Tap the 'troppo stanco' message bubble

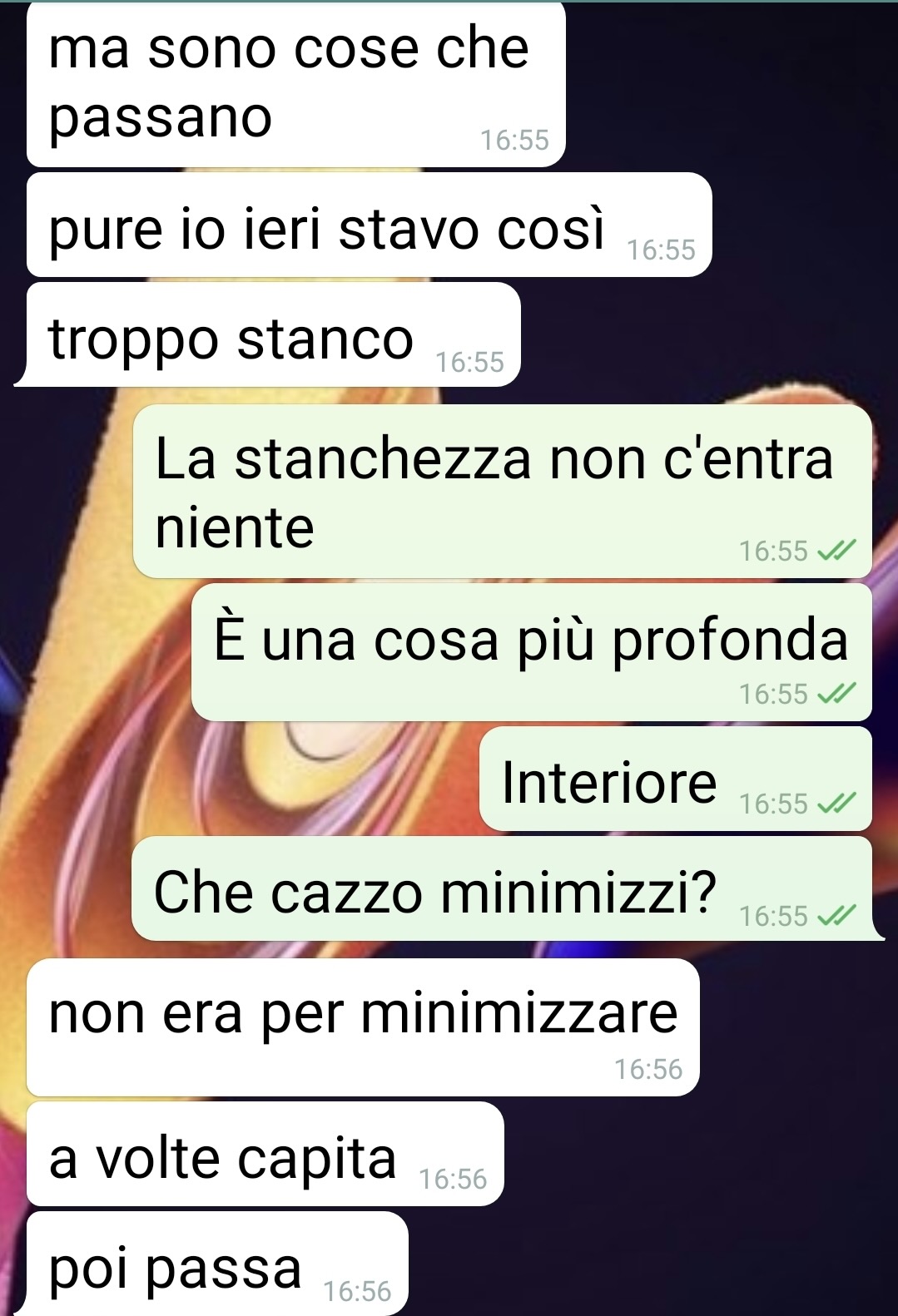272,335
